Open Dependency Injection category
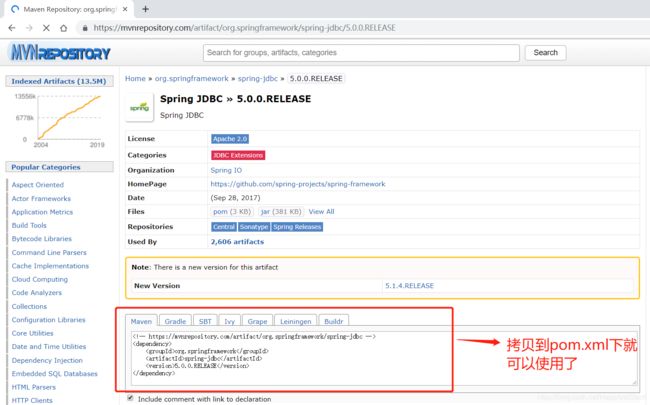This screenshot has width=650, height=405. pyautogui.click(x=47, y=360)
